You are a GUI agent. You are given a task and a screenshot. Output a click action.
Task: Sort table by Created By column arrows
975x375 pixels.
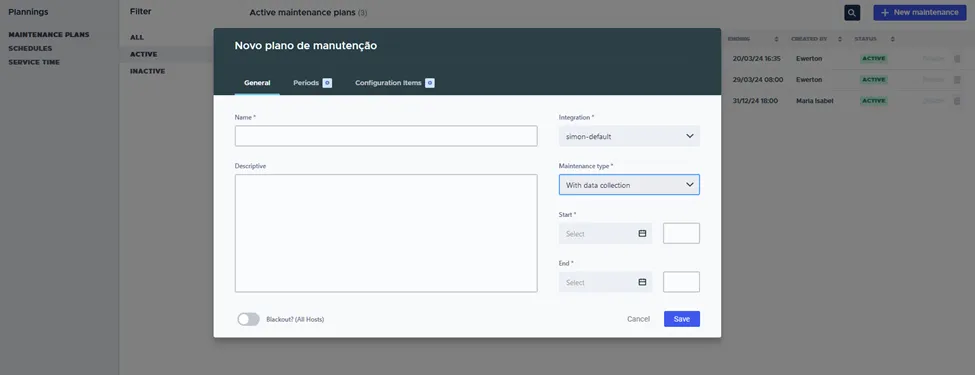(839, 39)
